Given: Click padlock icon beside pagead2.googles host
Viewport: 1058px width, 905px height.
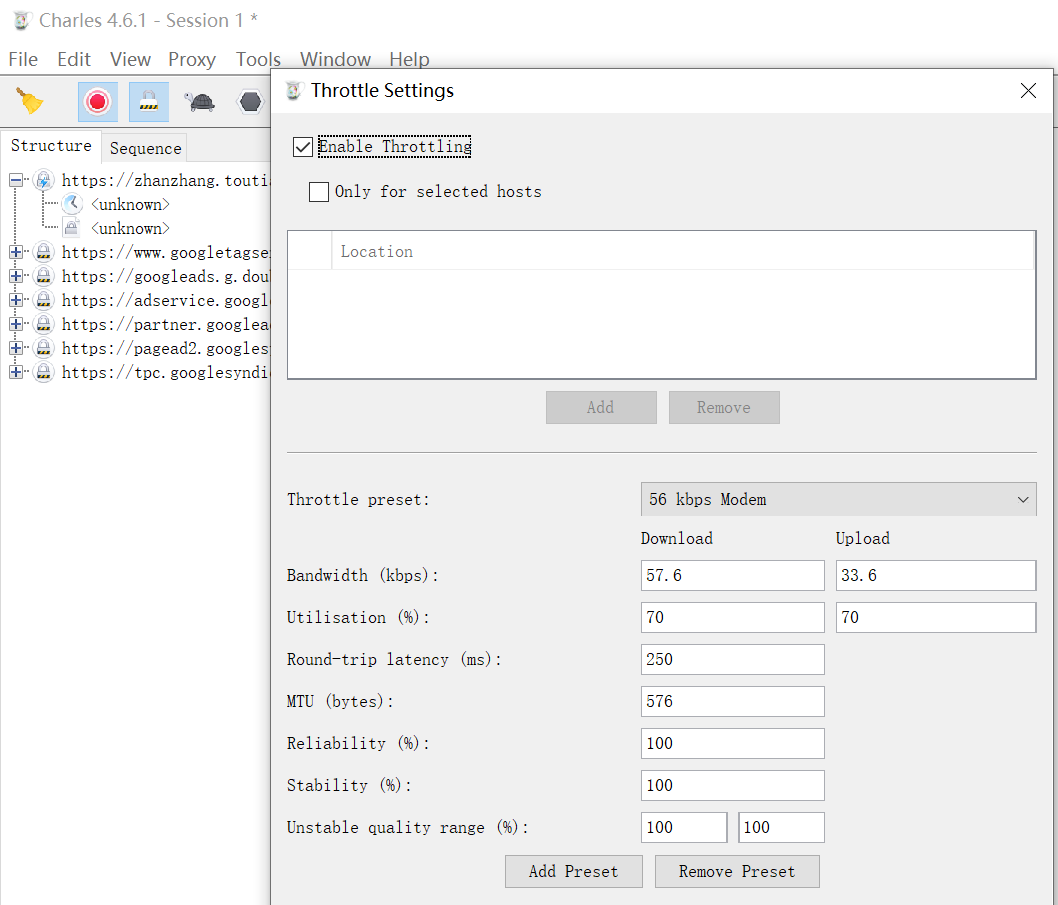Looking at the screenshot, I should (x=44, y=348).
